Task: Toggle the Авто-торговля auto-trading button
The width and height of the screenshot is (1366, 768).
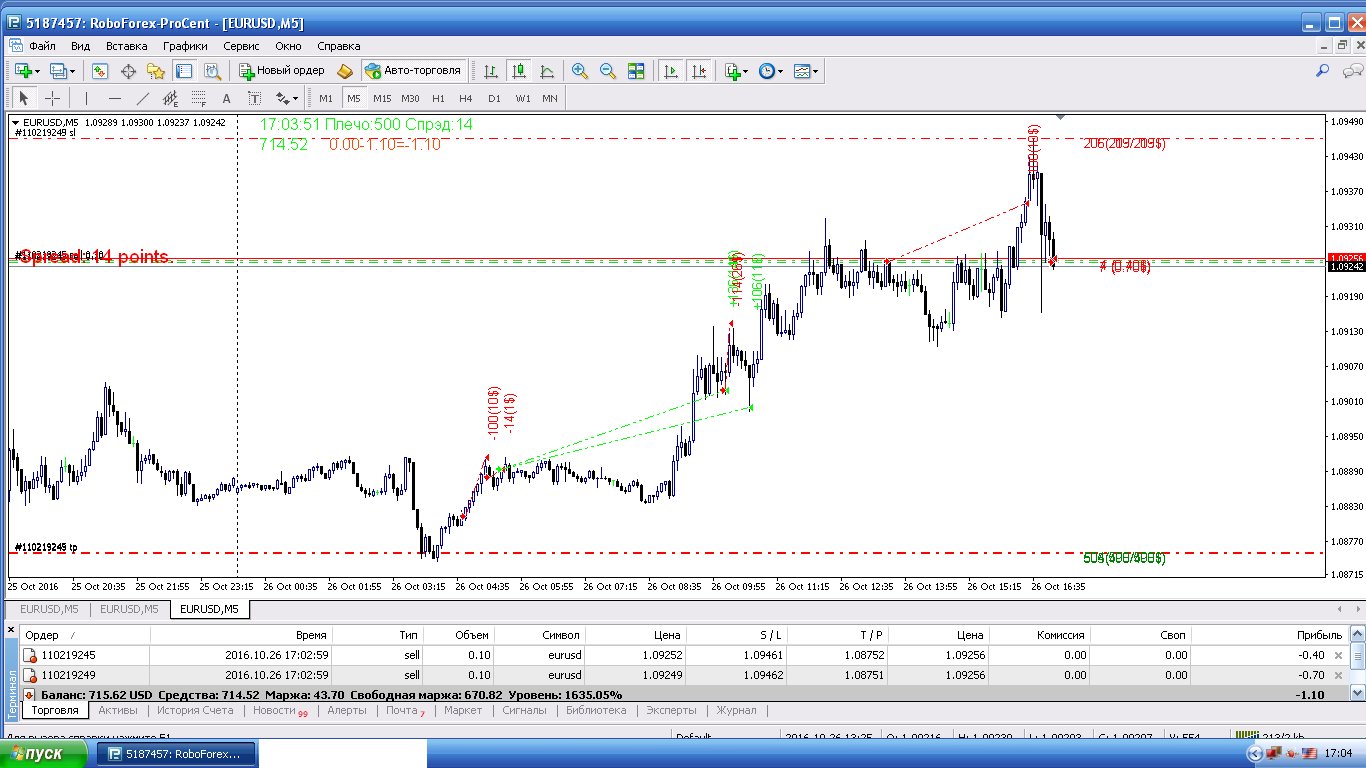Action: (x=415, y=71)
